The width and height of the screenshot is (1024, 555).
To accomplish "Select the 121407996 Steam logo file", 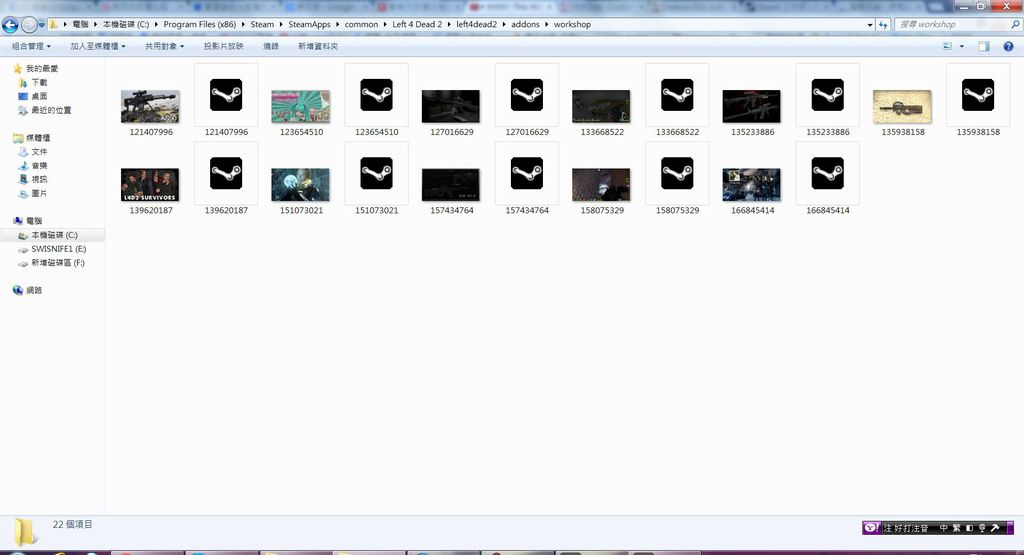I will point(226,95).
